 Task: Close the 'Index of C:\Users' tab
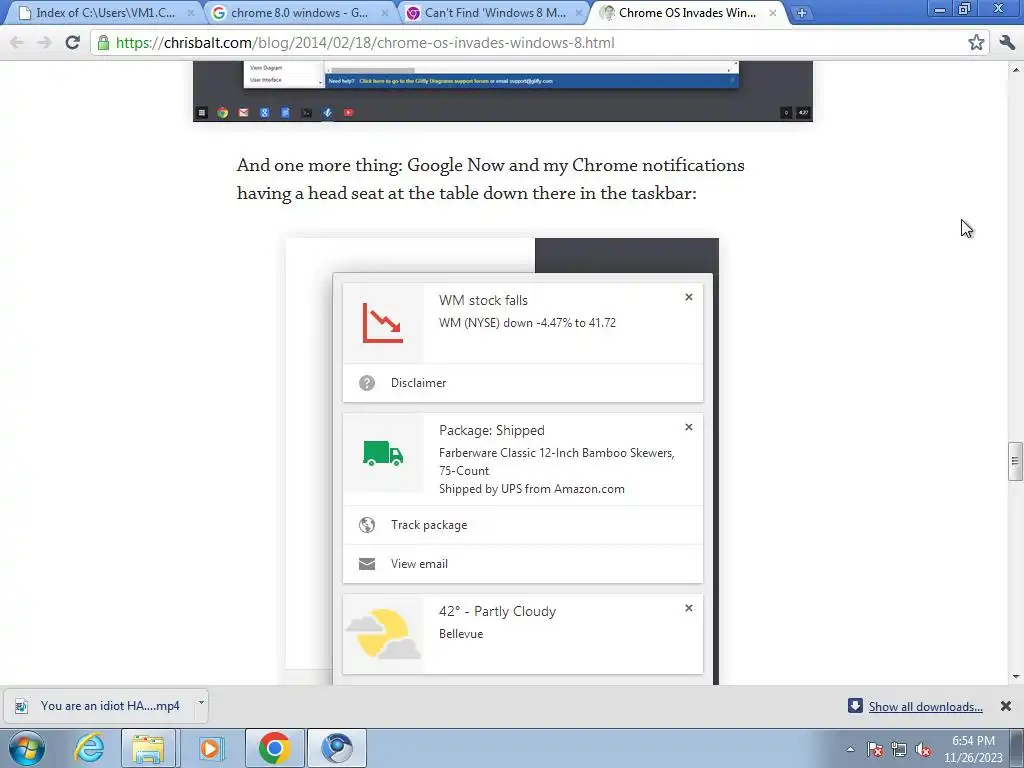click(x=191, y=12)
